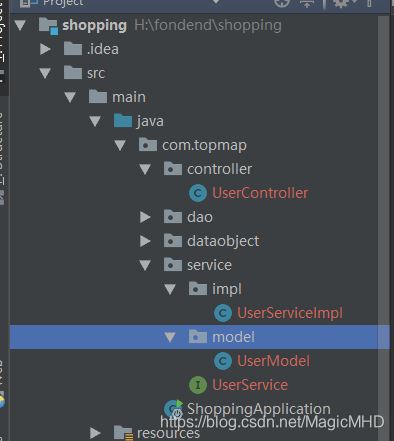This screenshot has height=441, width=394.
Task: Click the .idea folder icon
Action: pos(73,49)
